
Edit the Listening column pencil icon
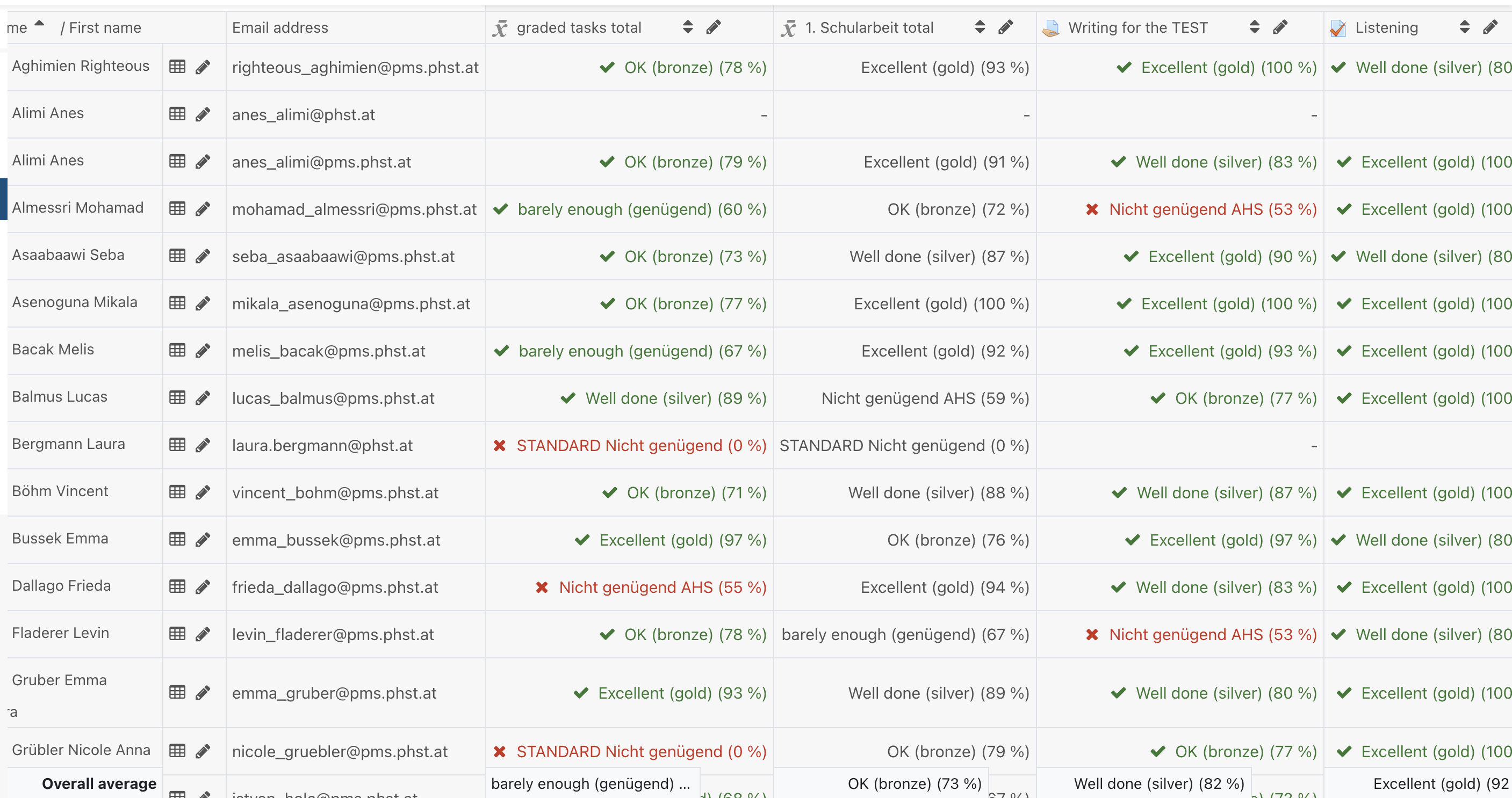click(x=1489, y=27)
